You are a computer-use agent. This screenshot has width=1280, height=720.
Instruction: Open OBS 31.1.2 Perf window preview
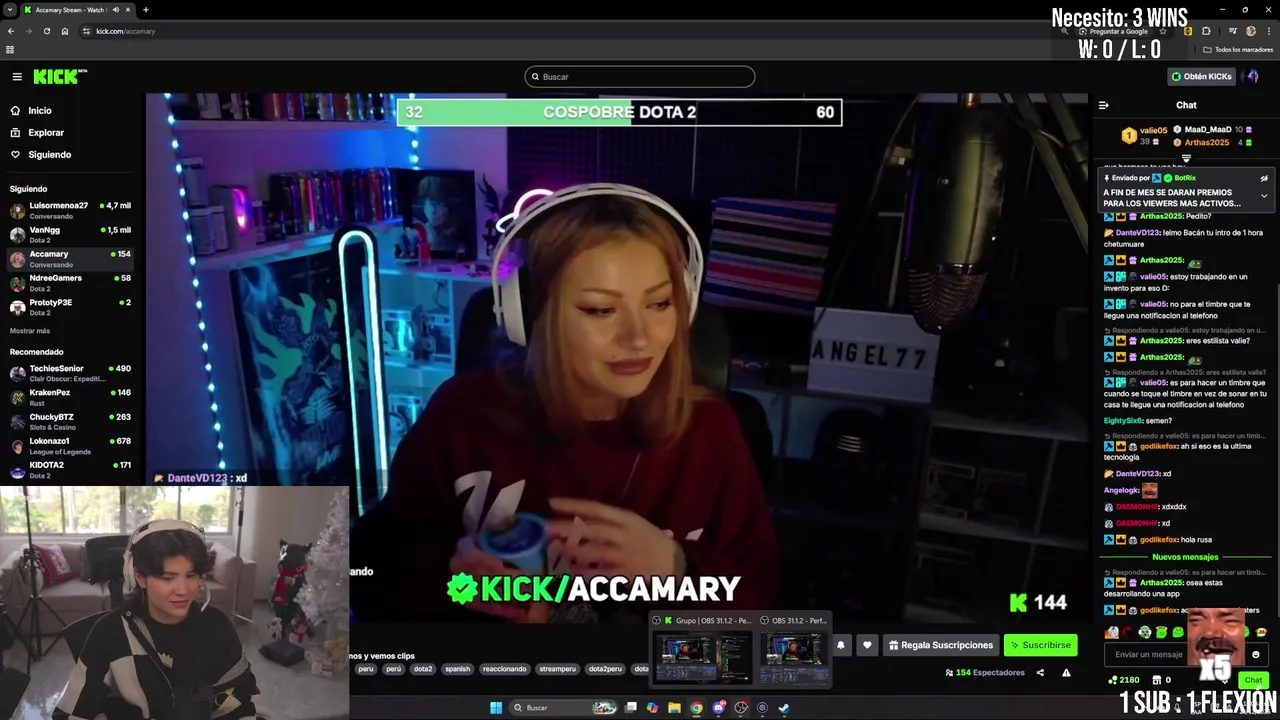793,649
